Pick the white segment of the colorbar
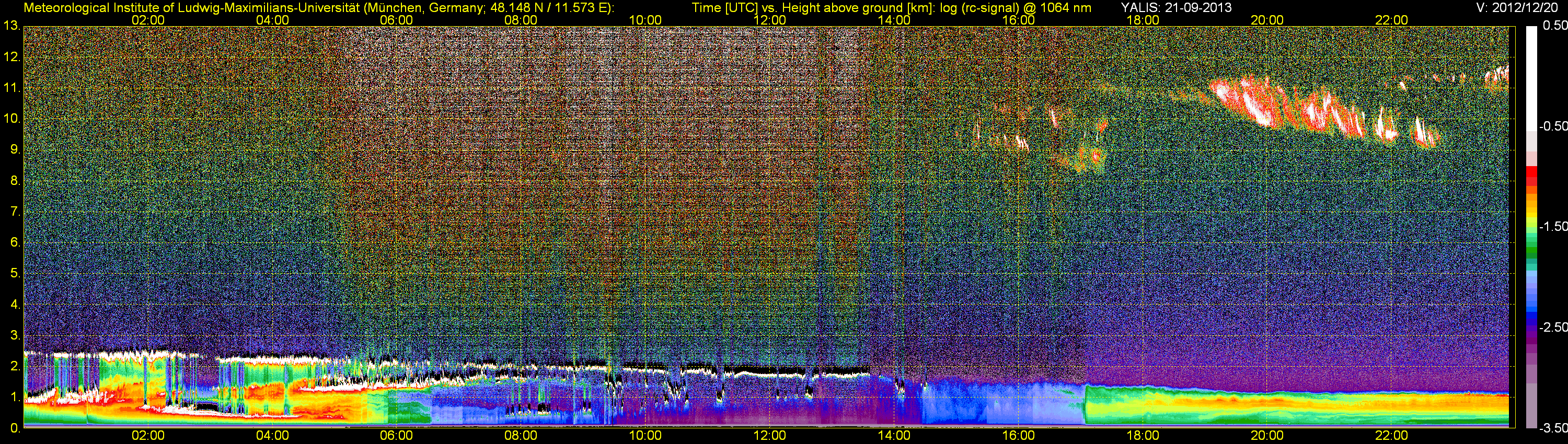The width and height of the screenshot is (1568, 444). (x=1531, y=78)
